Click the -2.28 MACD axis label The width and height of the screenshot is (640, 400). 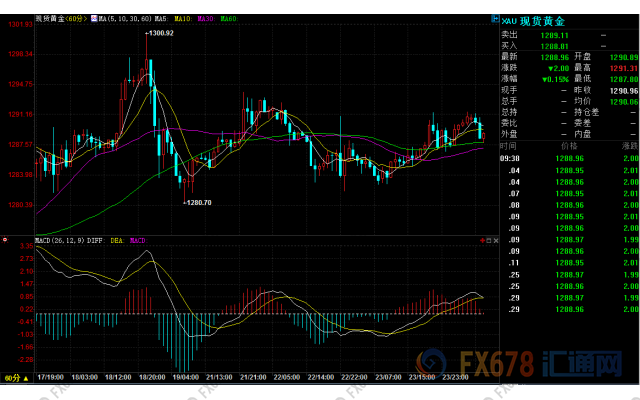pos(24,360)
